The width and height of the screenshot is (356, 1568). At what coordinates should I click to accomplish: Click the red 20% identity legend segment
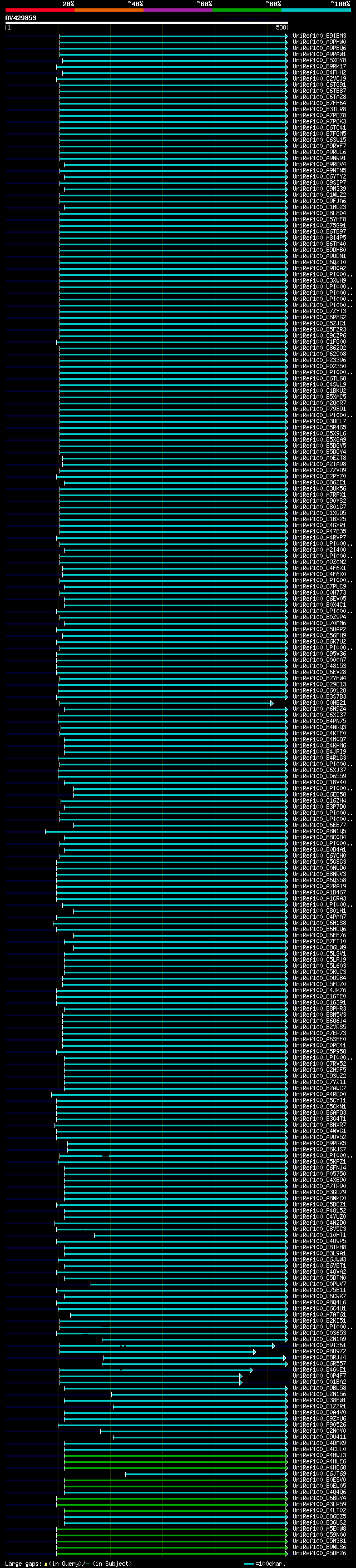(39, 10)
